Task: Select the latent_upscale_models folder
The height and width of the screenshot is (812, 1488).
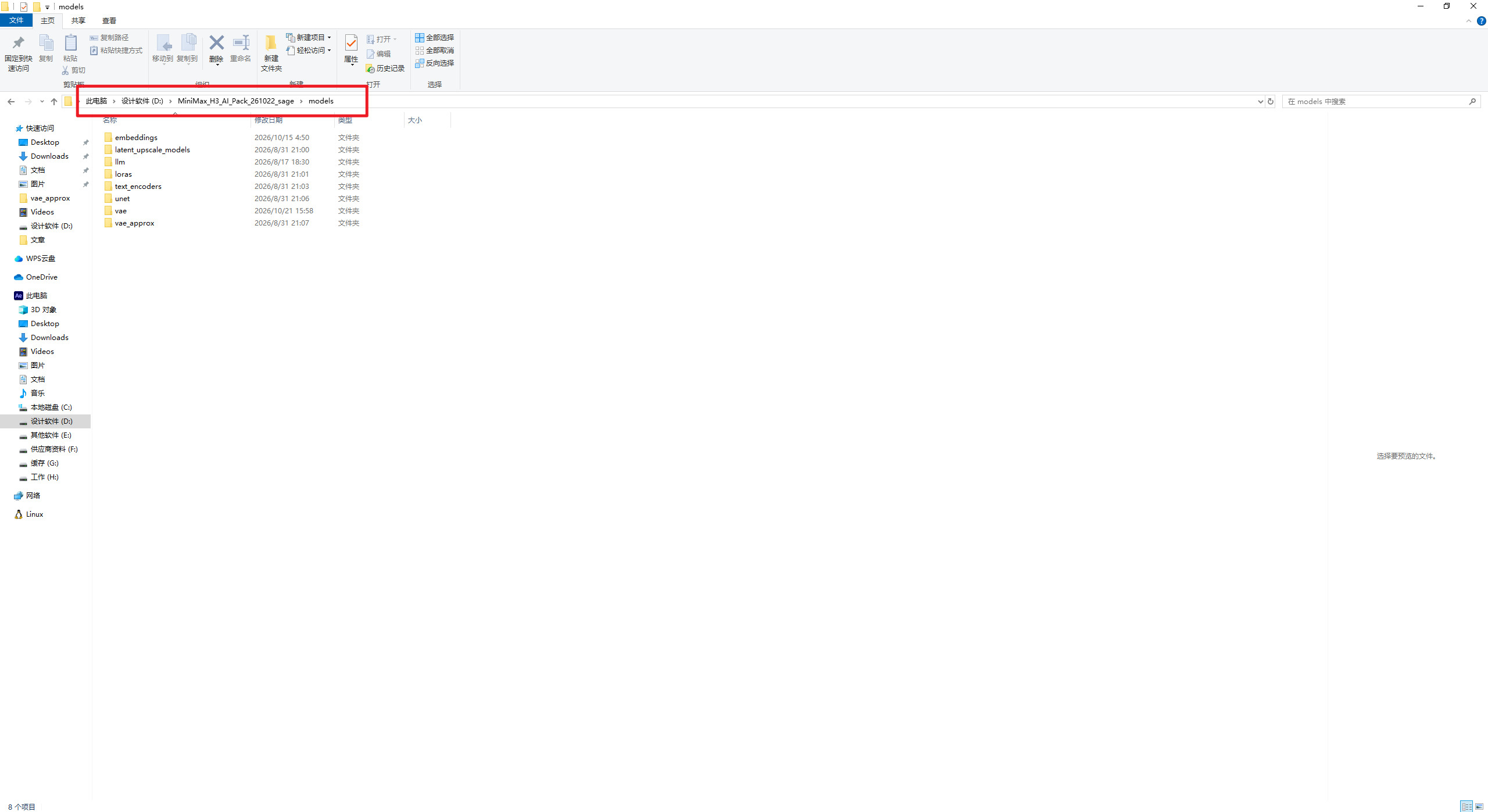Action: pos(152,149)
